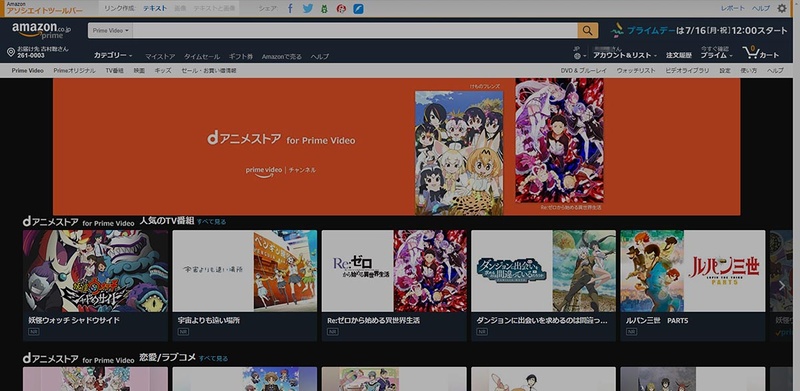The width and height of the screenshot is (800, 391).
Task: Select 画像 link creation option
Action: click(x=180, y=8)
